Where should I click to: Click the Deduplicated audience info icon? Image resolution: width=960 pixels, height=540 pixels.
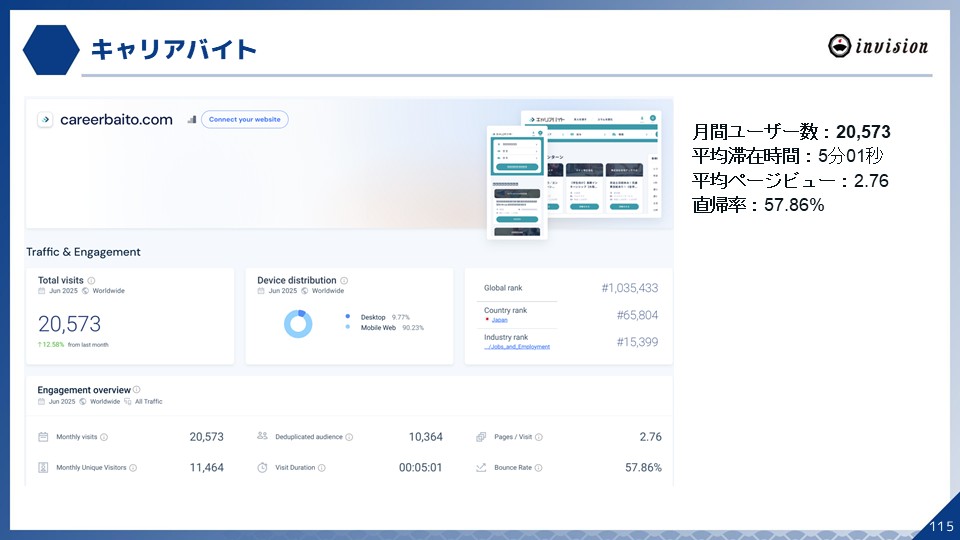click(x=349, y=437)
